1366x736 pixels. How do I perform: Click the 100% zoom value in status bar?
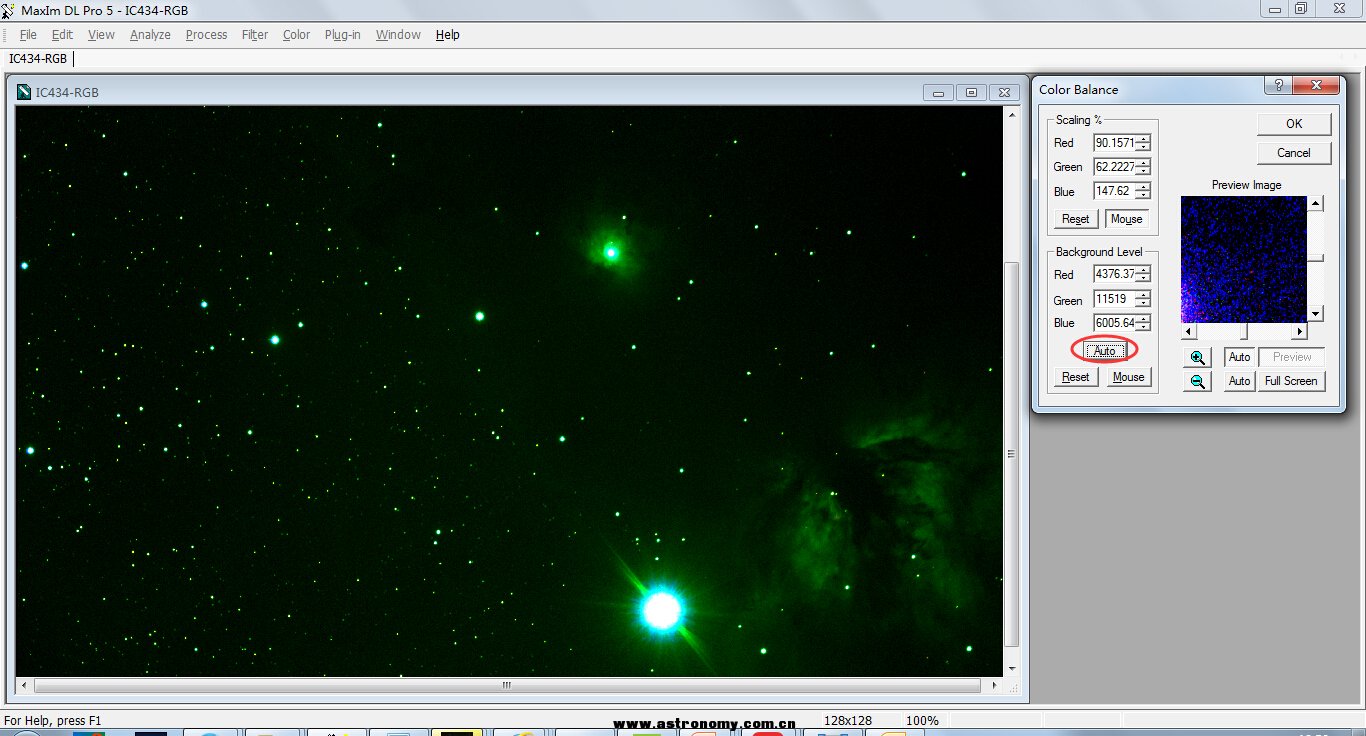point(922,720)
